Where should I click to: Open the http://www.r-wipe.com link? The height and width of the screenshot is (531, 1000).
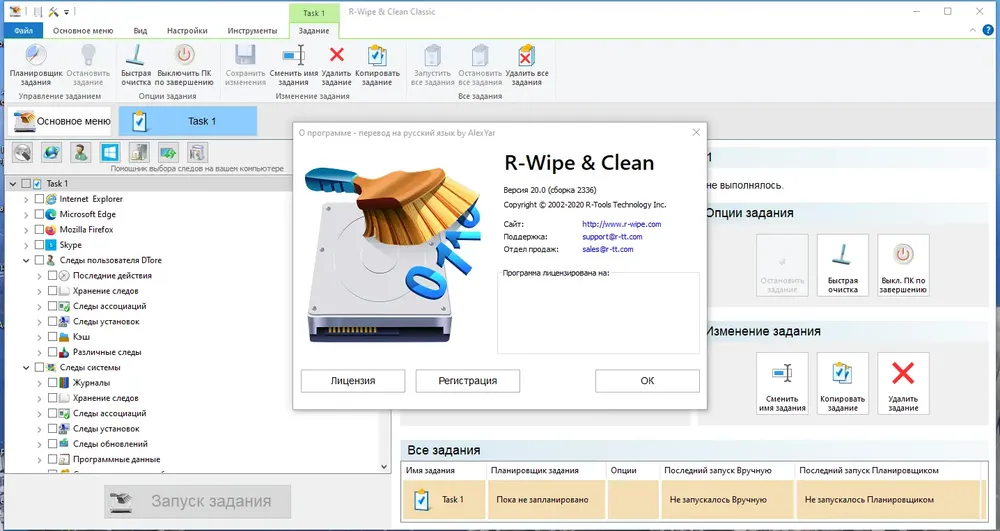[621, 224]
